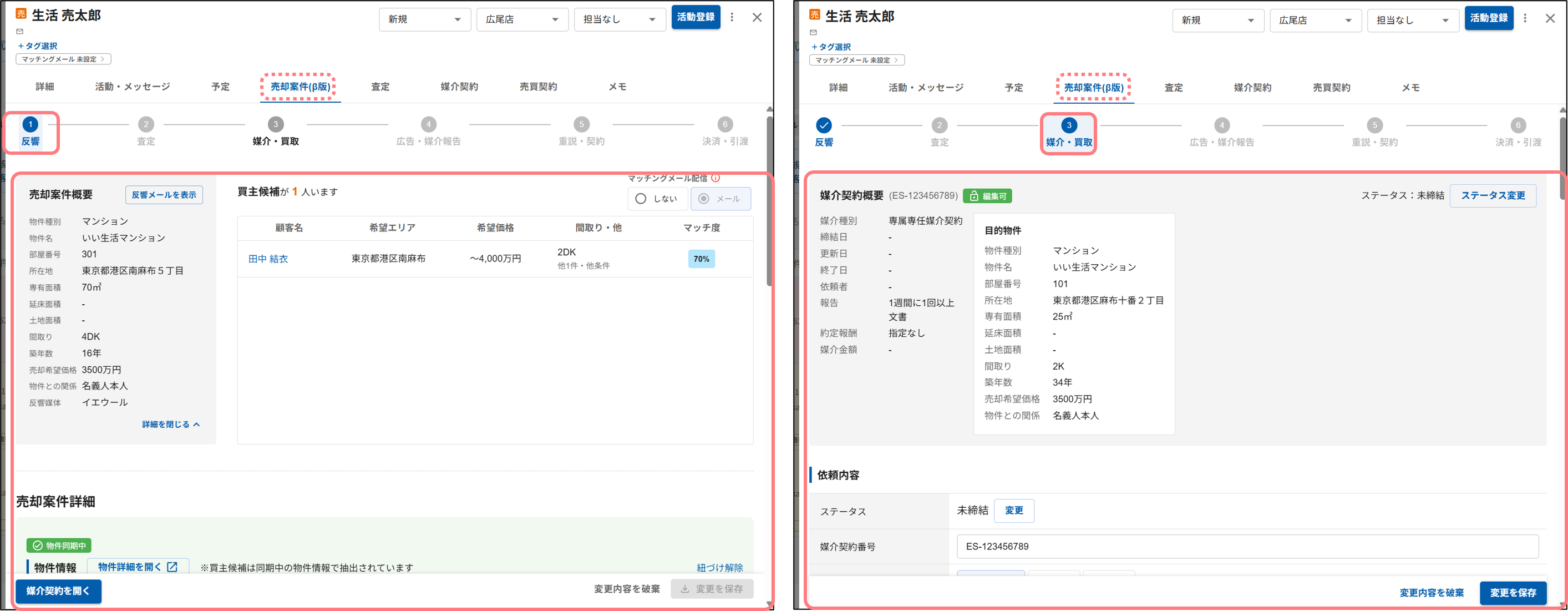Click 変更内容を破棄 in right window
Screen dimensions: 1568x611
point(1432,593)
